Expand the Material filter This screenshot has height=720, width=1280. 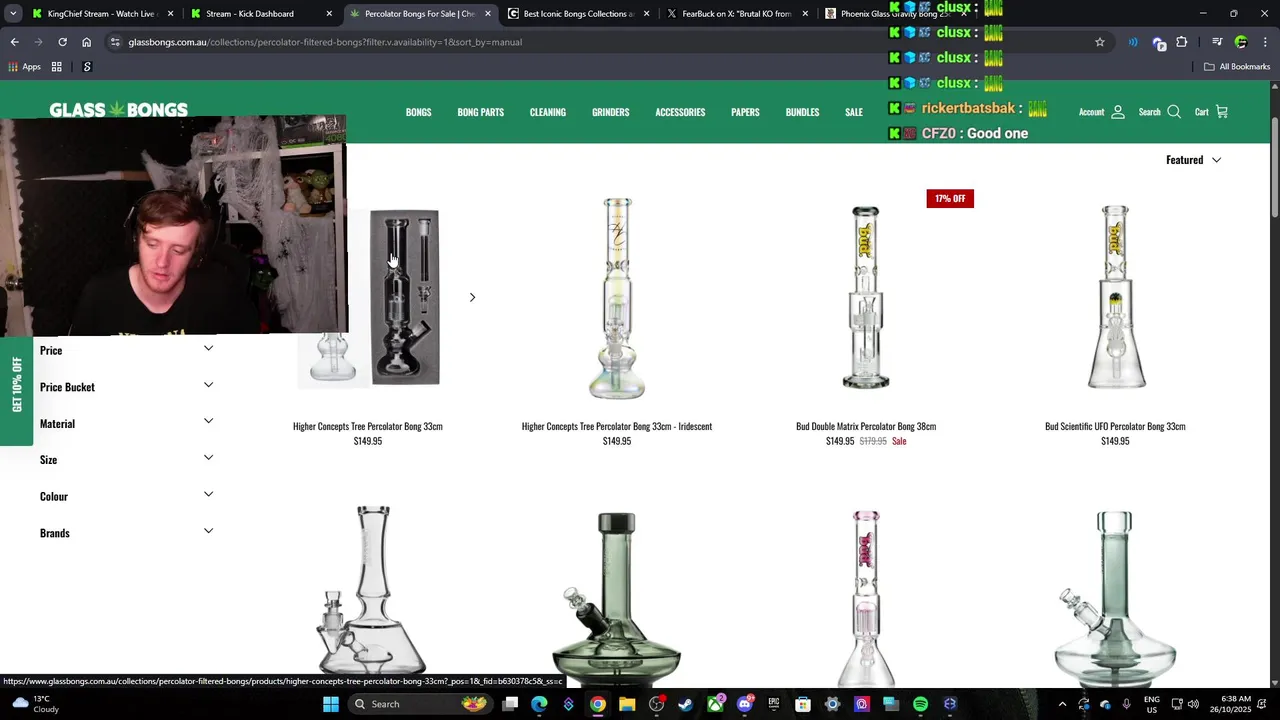126,424
